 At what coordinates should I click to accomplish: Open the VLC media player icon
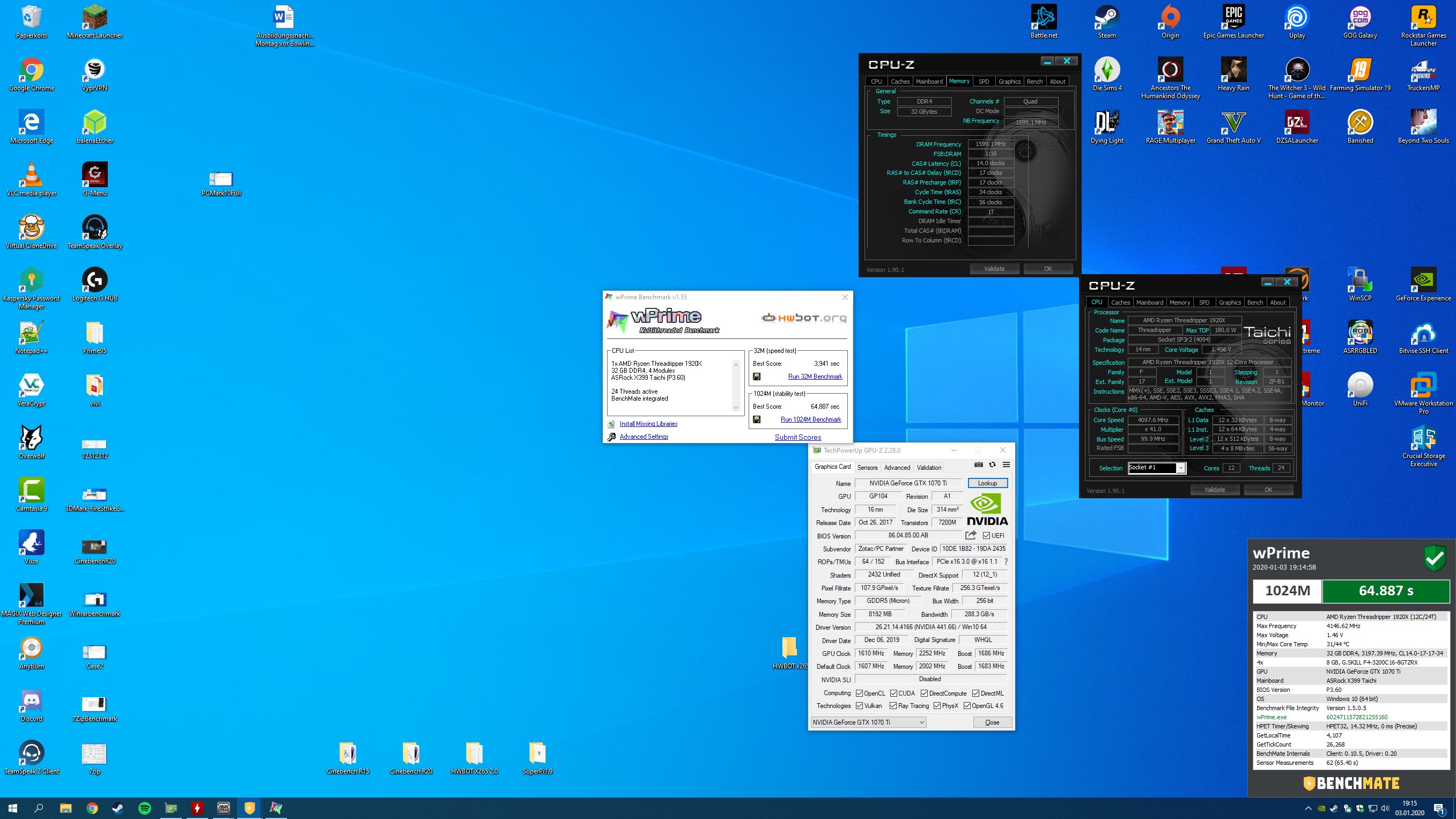32,180
